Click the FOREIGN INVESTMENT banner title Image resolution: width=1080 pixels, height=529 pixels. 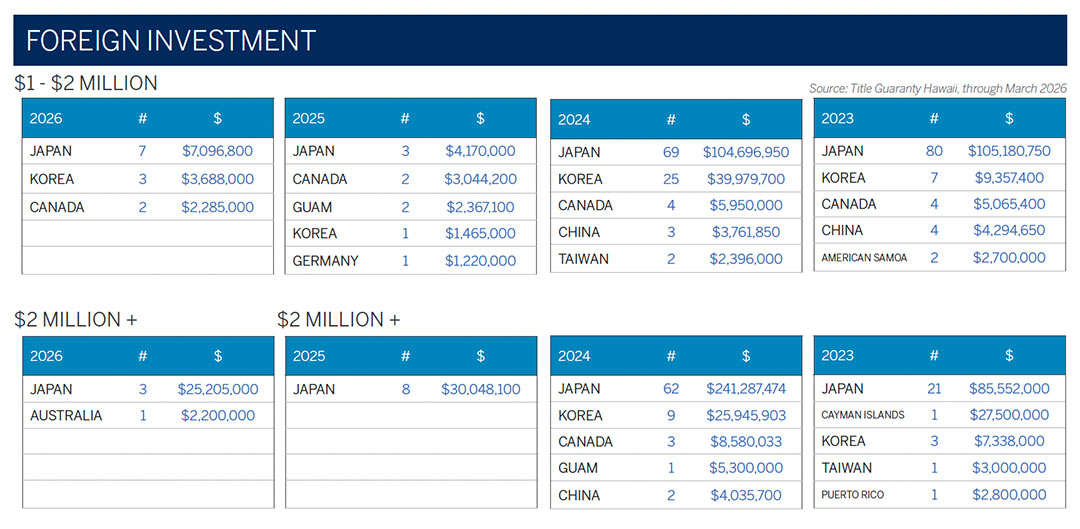(x=171, y=41)
